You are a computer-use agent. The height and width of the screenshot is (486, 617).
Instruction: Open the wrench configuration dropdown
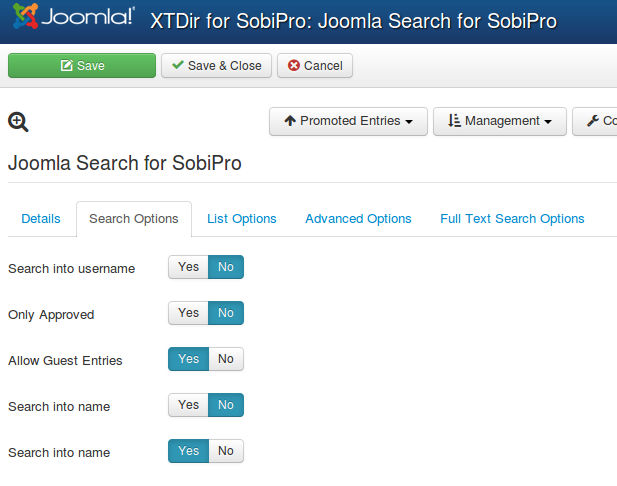(x=595, y=121)
